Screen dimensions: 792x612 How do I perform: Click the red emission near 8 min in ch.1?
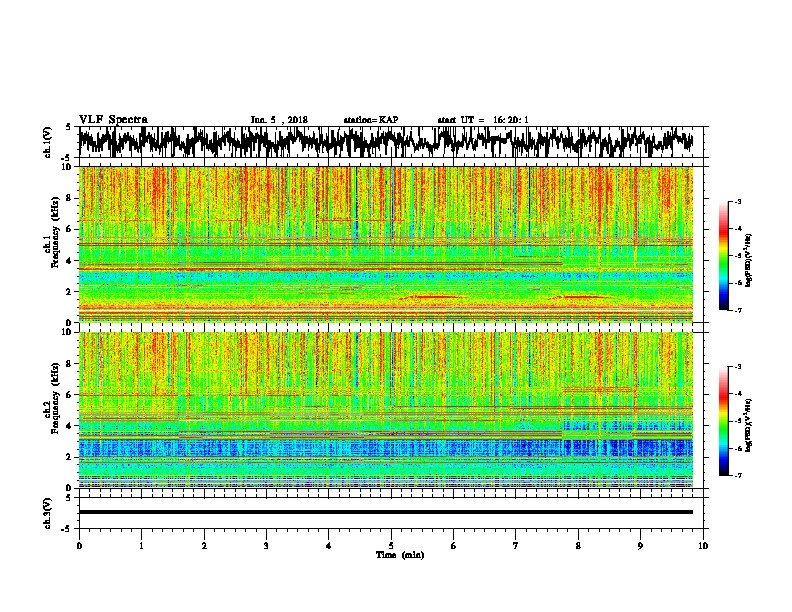pyautogui.click(x=581, y=297)
